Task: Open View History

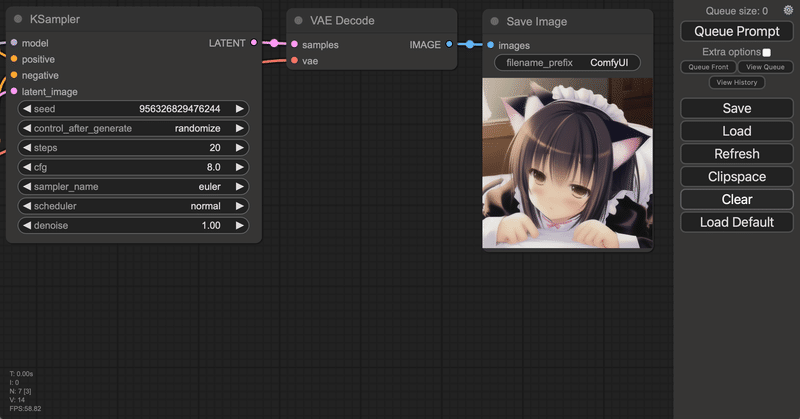Action: [x=737, y=82]
